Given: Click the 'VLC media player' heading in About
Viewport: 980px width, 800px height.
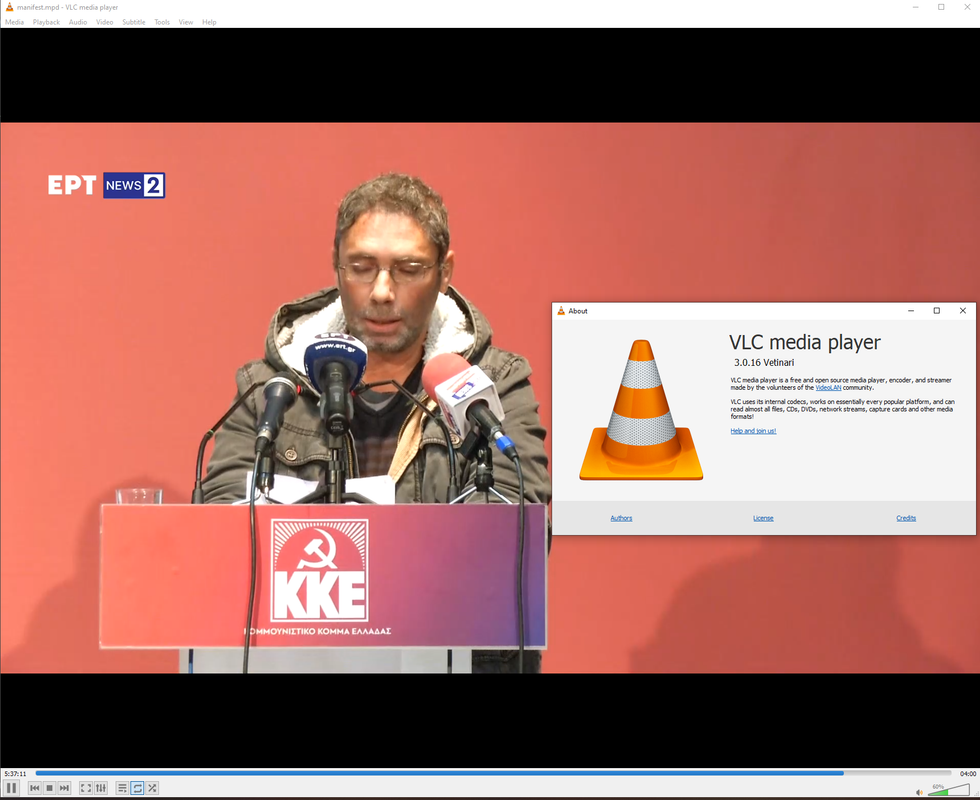Looking at the screenshot, I should click(x=804, y=342).
